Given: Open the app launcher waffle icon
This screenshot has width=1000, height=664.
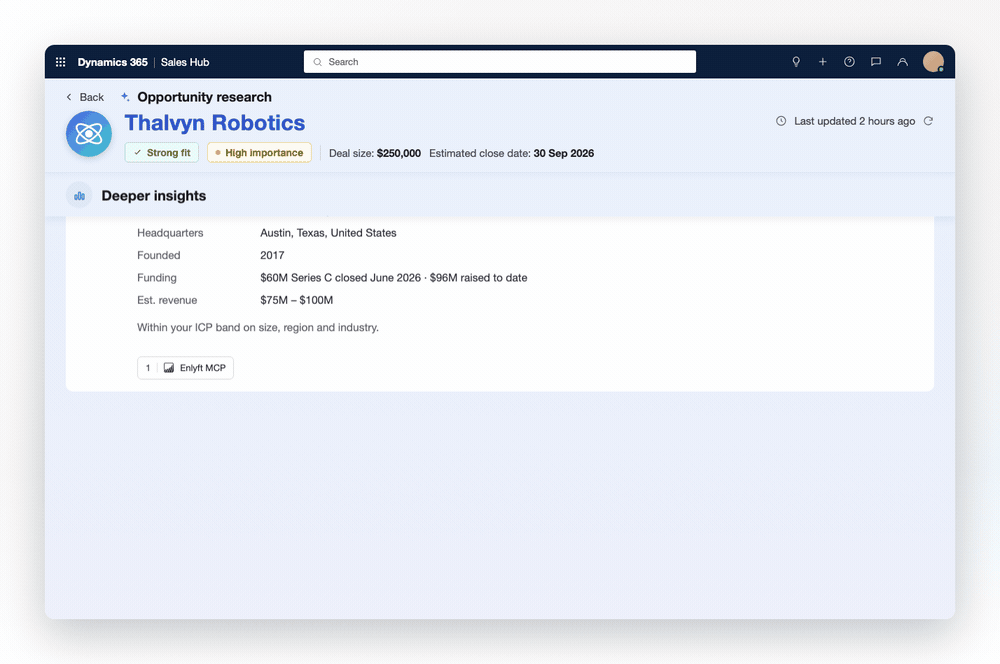Looking at the screenshot, I should click(x=61, y=62).
